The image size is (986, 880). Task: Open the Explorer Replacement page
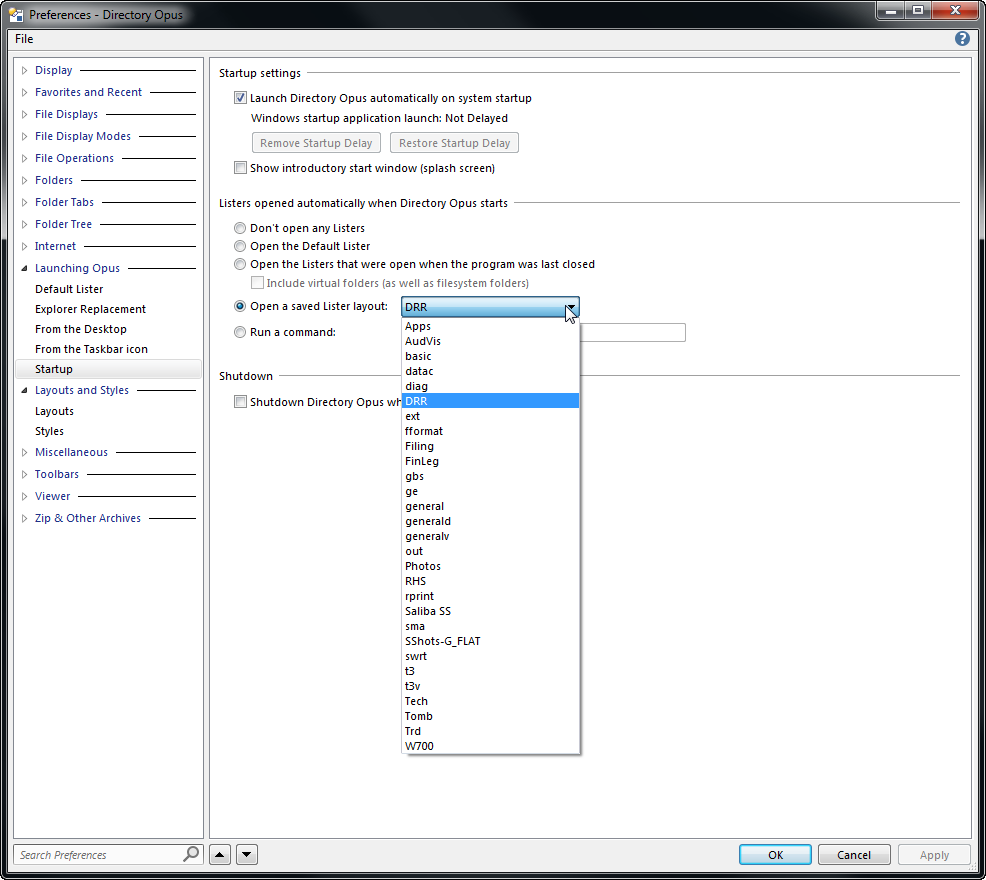point(91,309)
